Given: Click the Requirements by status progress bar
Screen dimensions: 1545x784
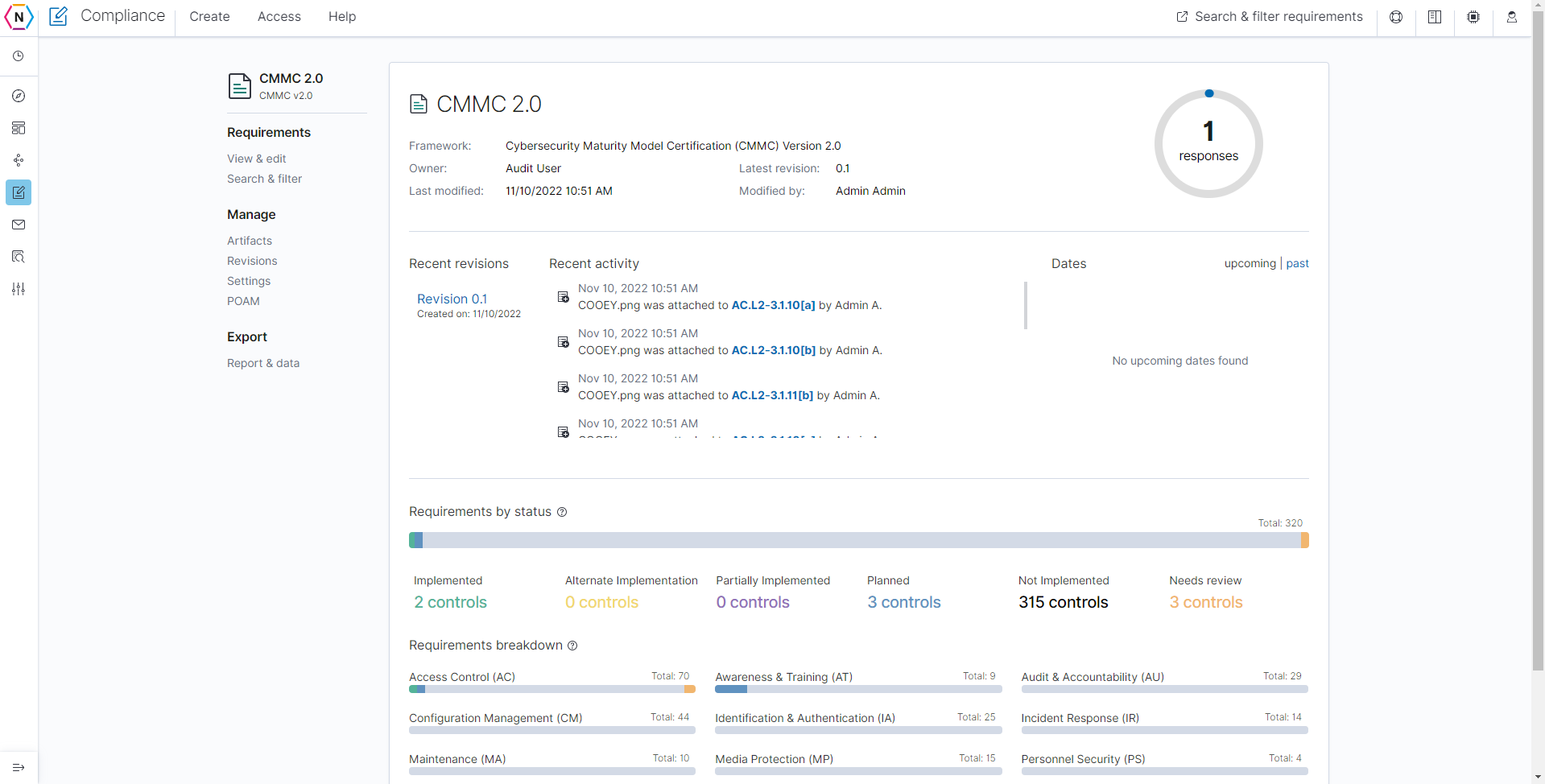Looking at the screenshot, I should click(x=859, y=540).
